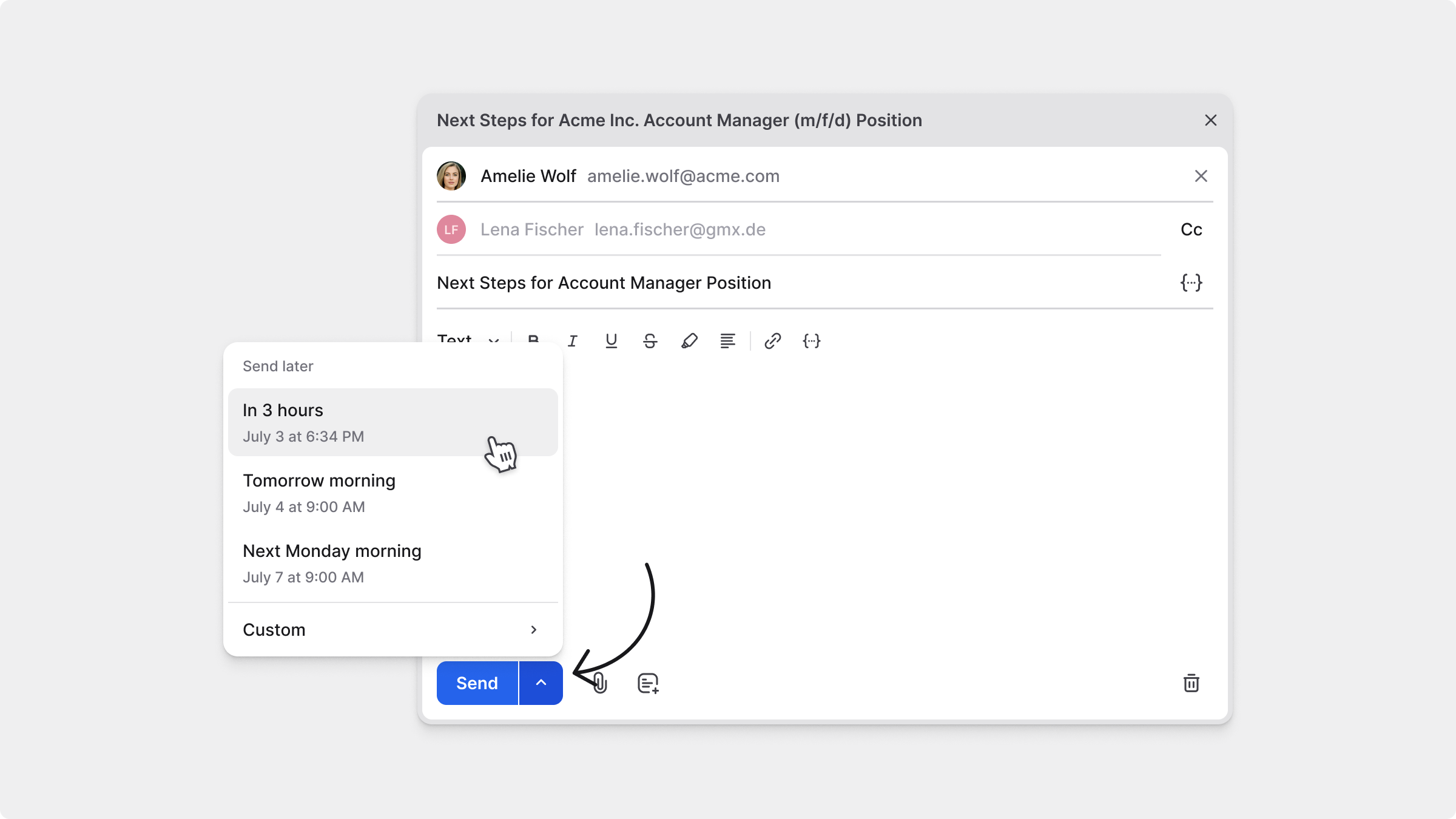Collapse the send options arrow
This screenshot has height=819, width=1456.
(541, 683)
